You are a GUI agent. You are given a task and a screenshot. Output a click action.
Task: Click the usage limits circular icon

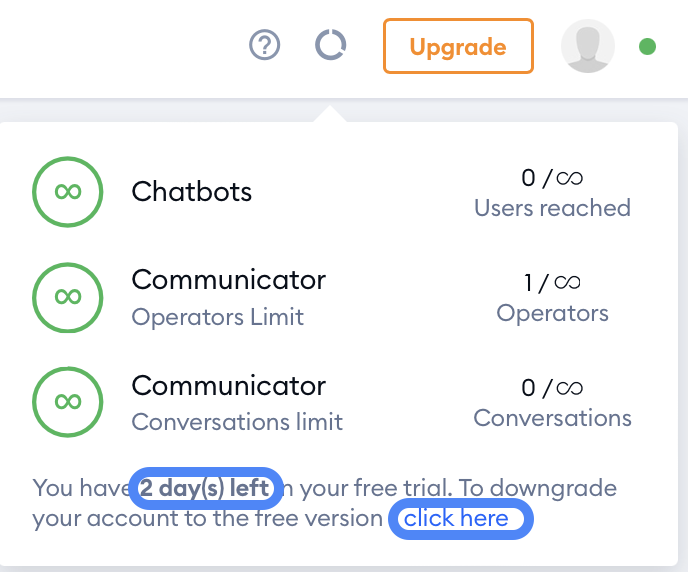pos(330,45)
